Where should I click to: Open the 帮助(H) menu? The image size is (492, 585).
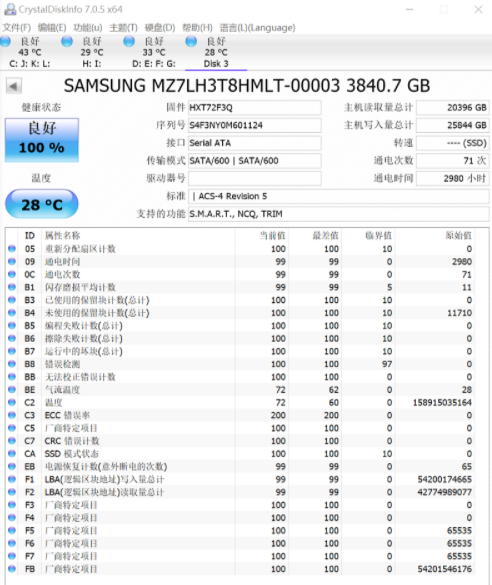point(197,28)
